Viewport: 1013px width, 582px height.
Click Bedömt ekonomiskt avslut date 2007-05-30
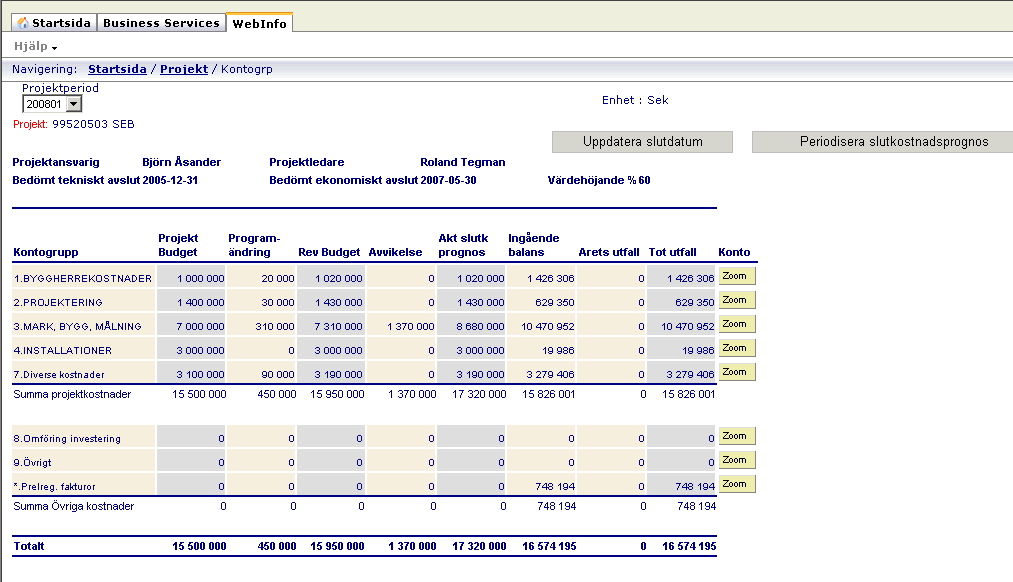[x=448, y=180]
